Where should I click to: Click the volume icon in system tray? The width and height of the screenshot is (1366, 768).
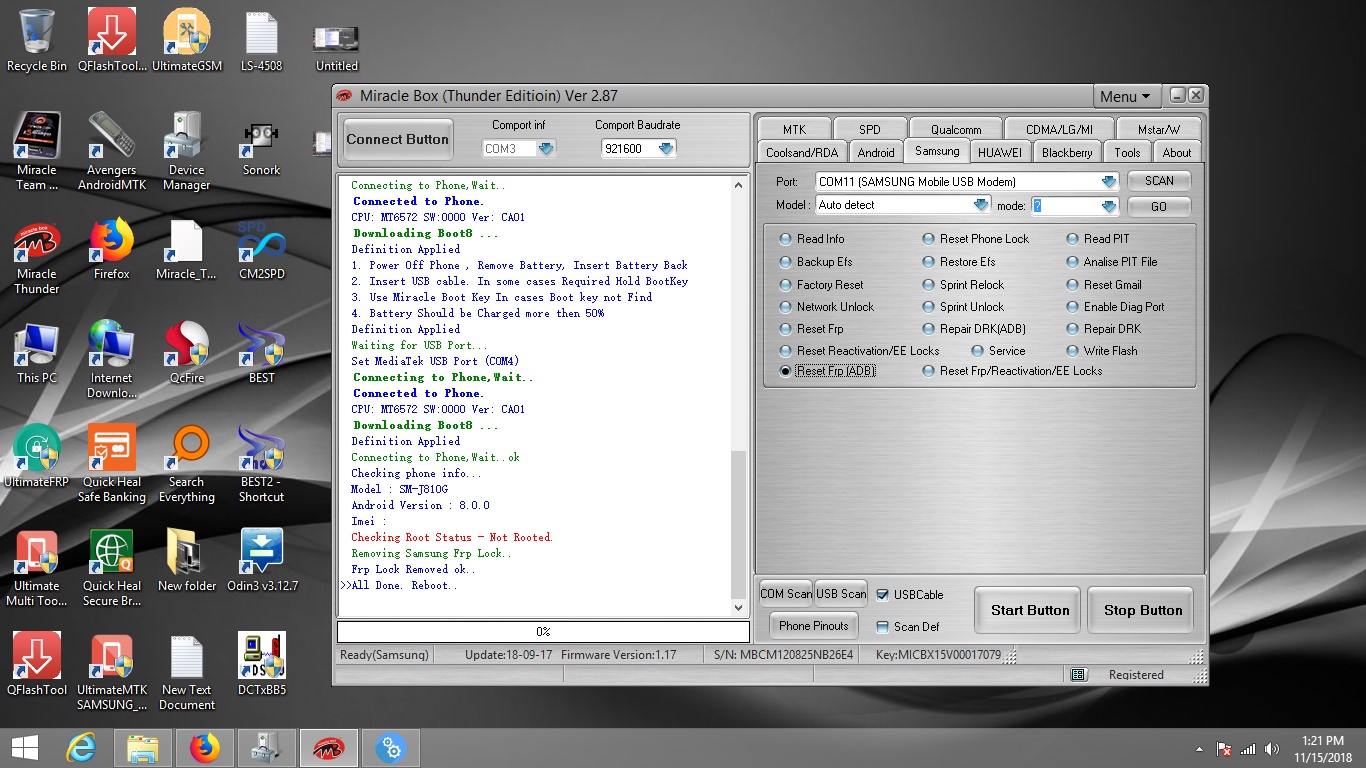click(x=1272, y=749)
